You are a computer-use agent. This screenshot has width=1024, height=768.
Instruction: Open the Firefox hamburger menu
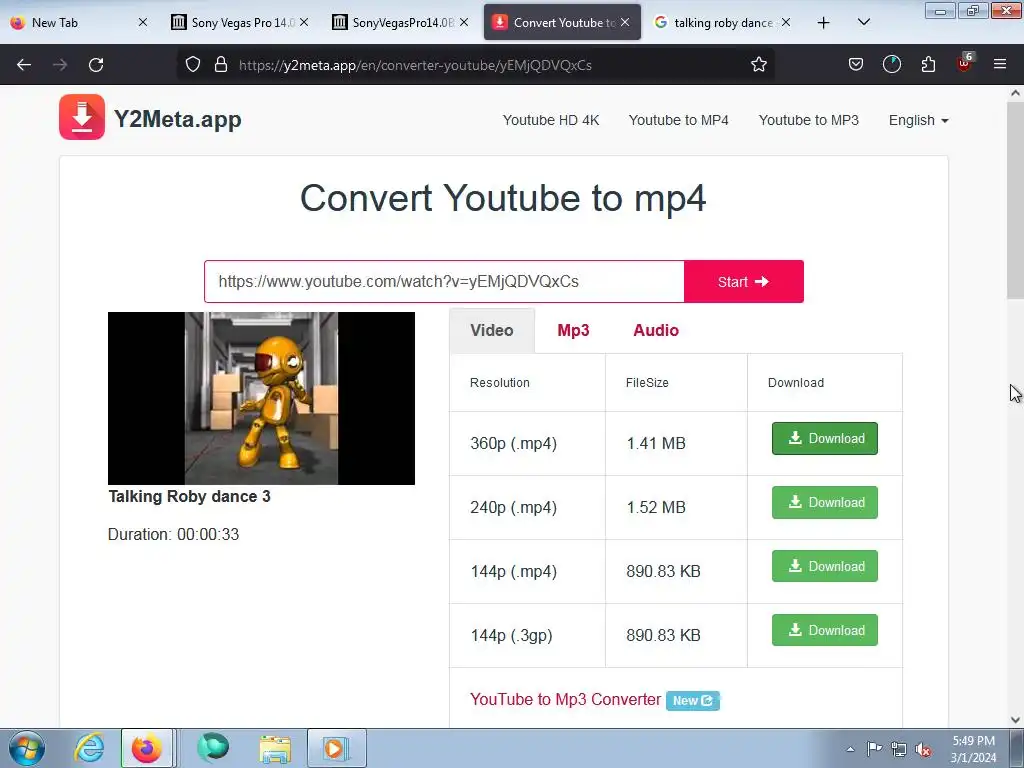(1000, 65)
